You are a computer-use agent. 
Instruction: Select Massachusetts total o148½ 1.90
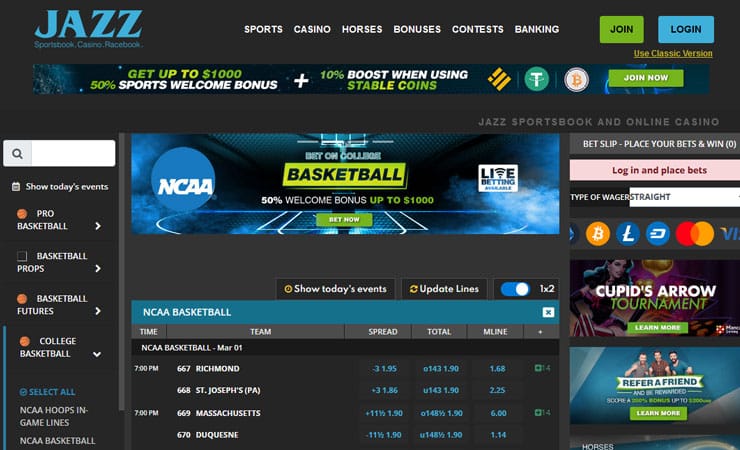[x=441, y=413]
